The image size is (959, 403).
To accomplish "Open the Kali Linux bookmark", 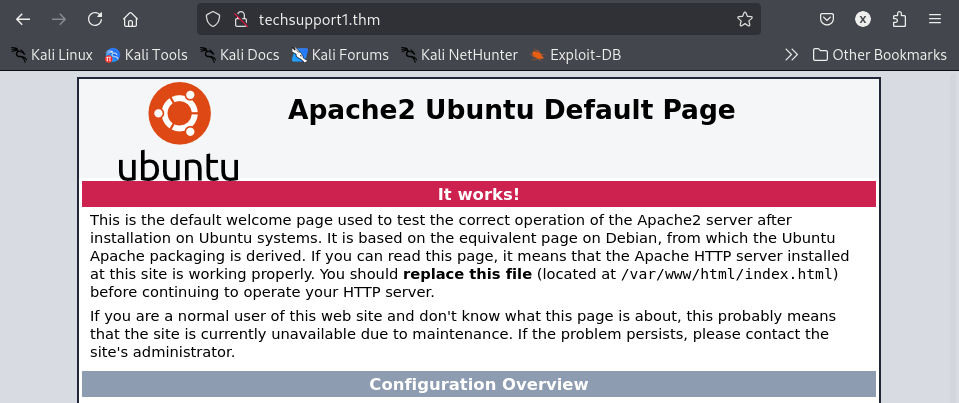I will tap(52, 55).
